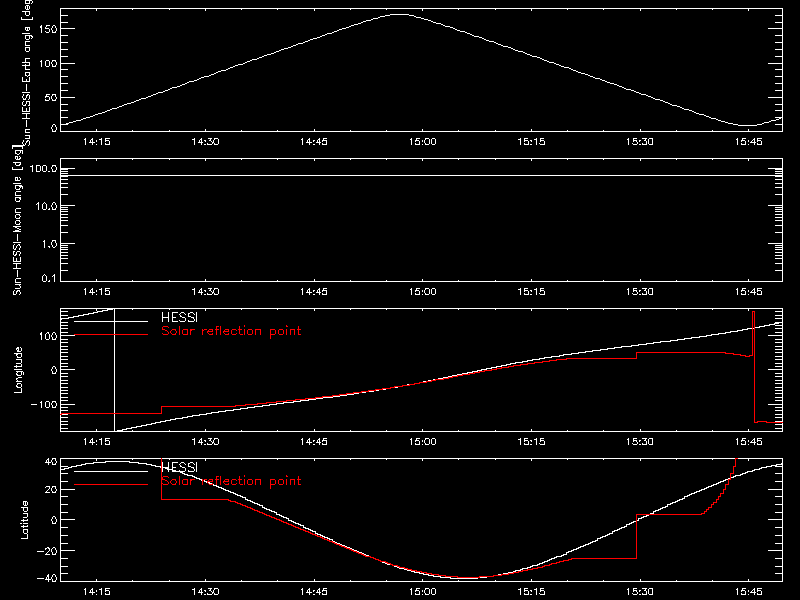Click the -20 tick on the Latitude plot
The width and height of the screenshot is (800, 600).
(x=47, y=551)
